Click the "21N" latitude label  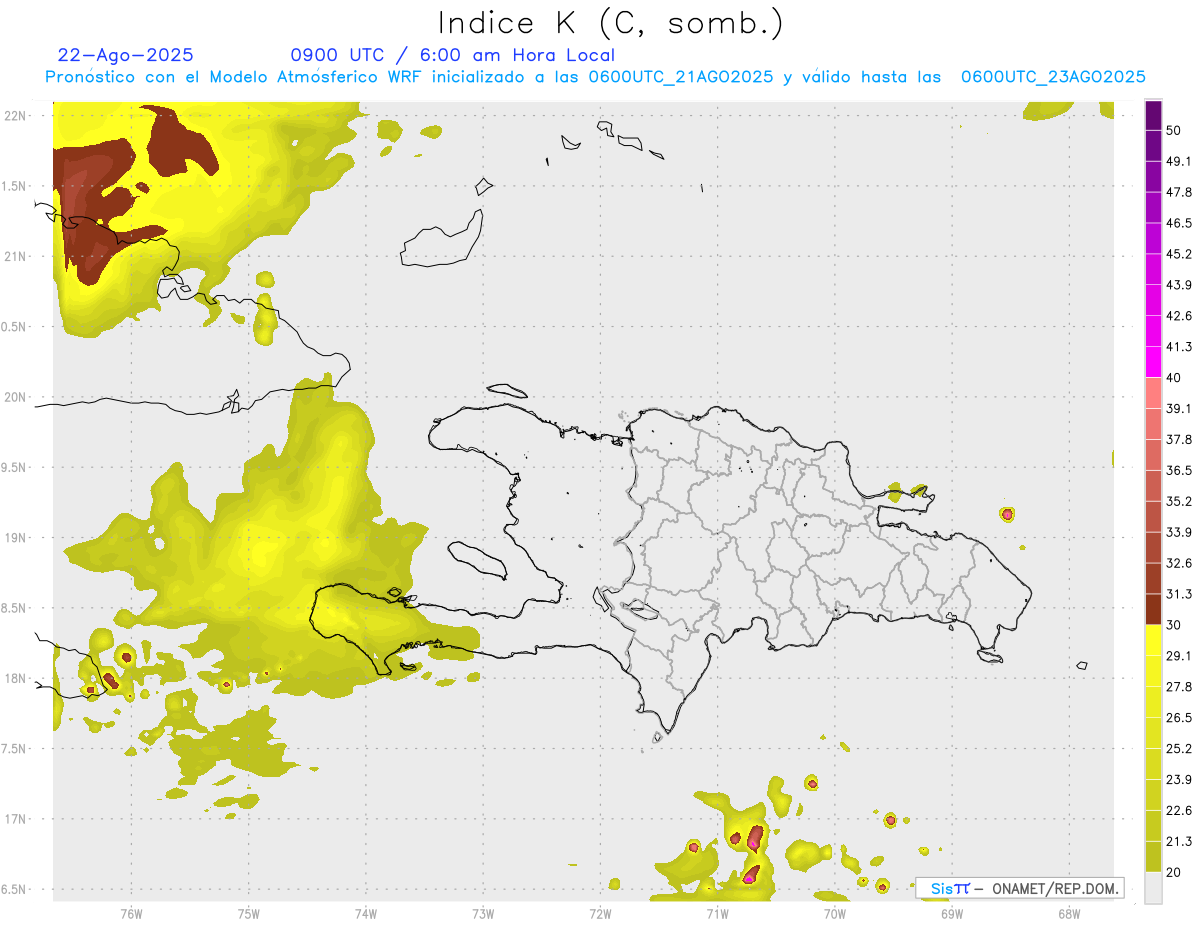click(x=15, y=256)
